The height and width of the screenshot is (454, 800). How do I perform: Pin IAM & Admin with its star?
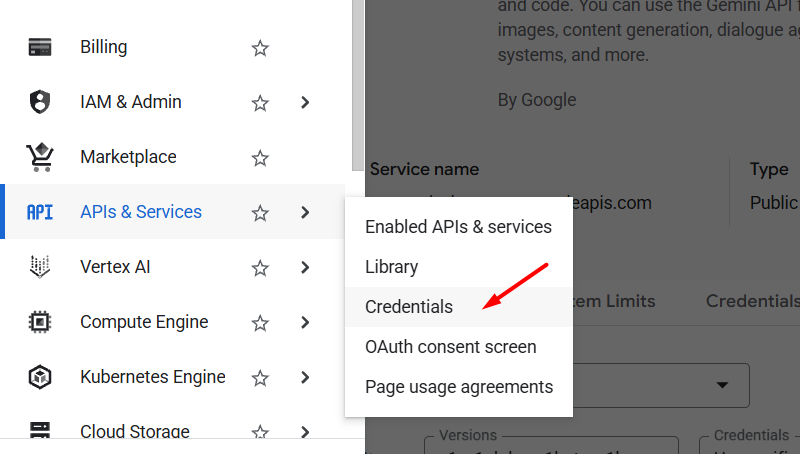pos(260,103)
